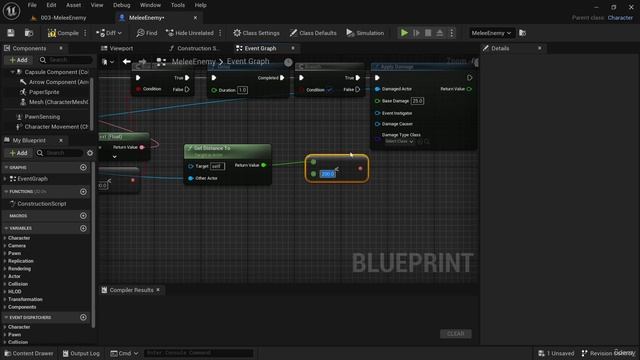Click the blueprint graph hierarchy icon in breadcrumb
The width and height of the screenshot is (640, 360).
click(161, 62)
